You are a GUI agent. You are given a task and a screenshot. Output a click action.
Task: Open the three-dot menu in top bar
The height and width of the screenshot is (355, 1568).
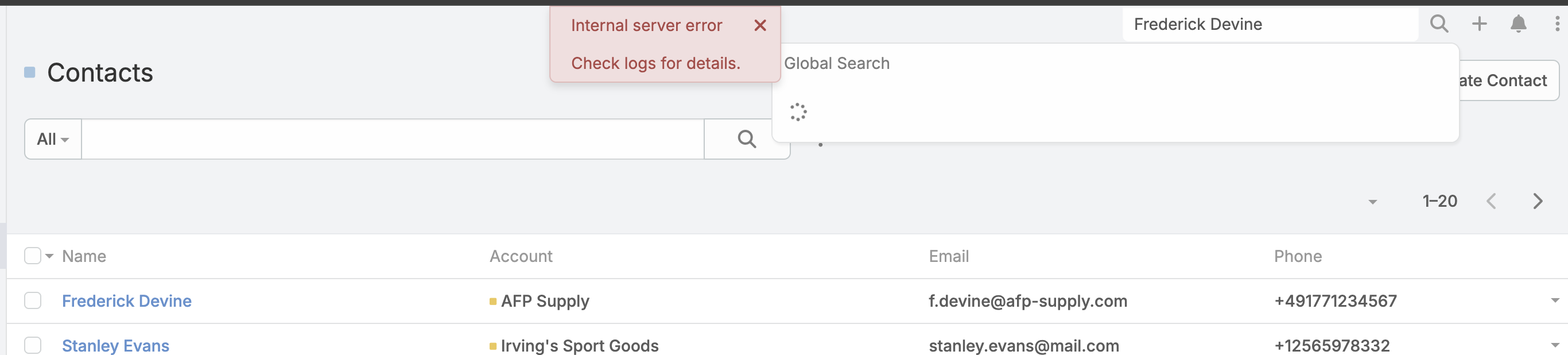1557,24
